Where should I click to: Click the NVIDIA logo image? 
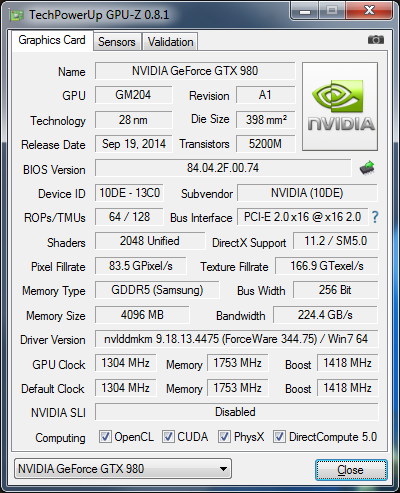(340, 106)
